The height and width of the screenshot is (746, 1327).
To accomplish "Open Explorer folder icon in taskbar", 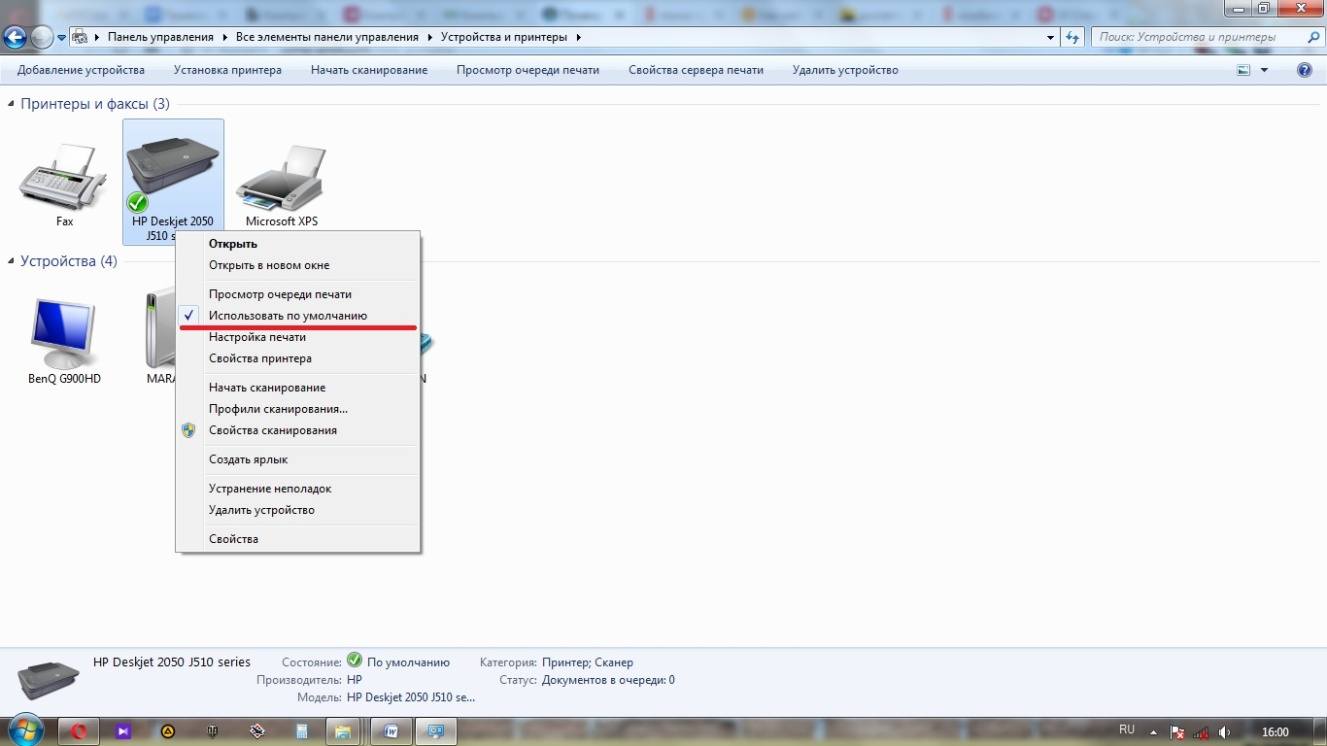I will pyautogui.click(x=344, y=731).
